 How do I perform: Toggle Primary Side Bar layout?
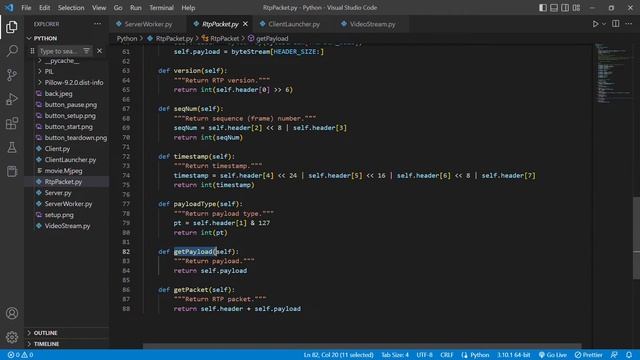543,8
